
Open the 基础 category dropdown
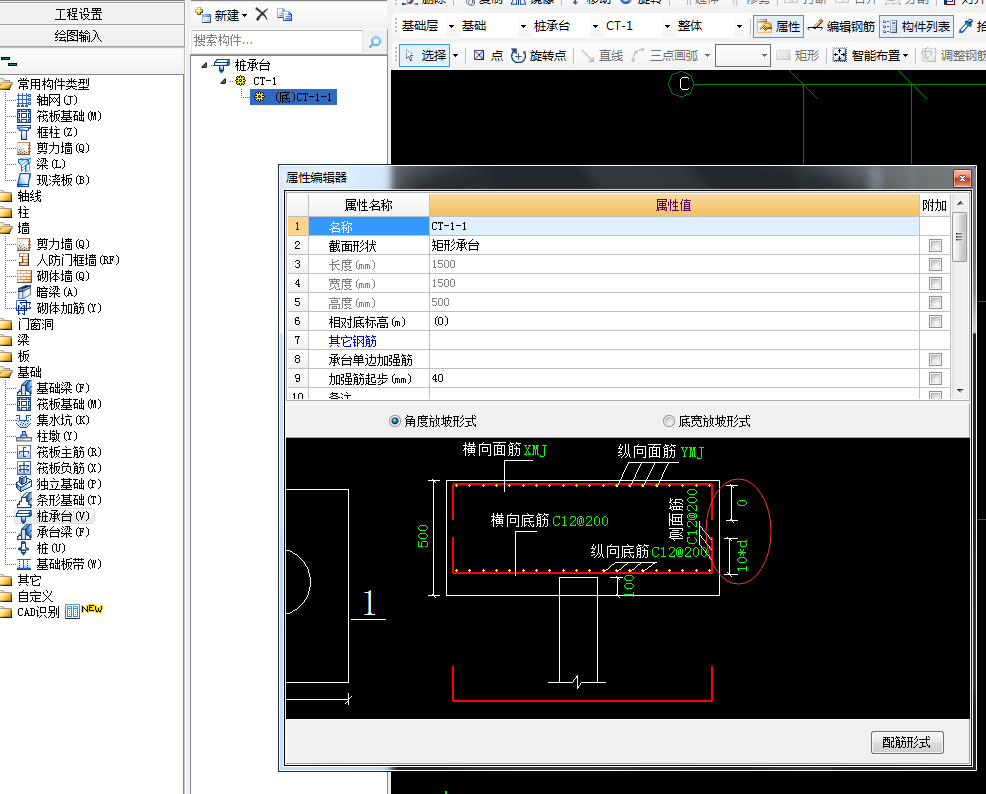click(523, 26)
